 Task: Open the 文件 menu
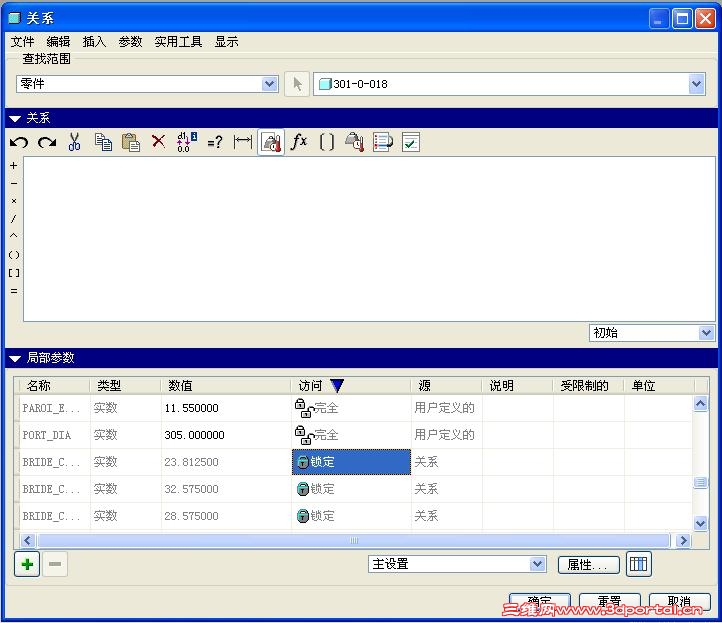tap(22, 42)
